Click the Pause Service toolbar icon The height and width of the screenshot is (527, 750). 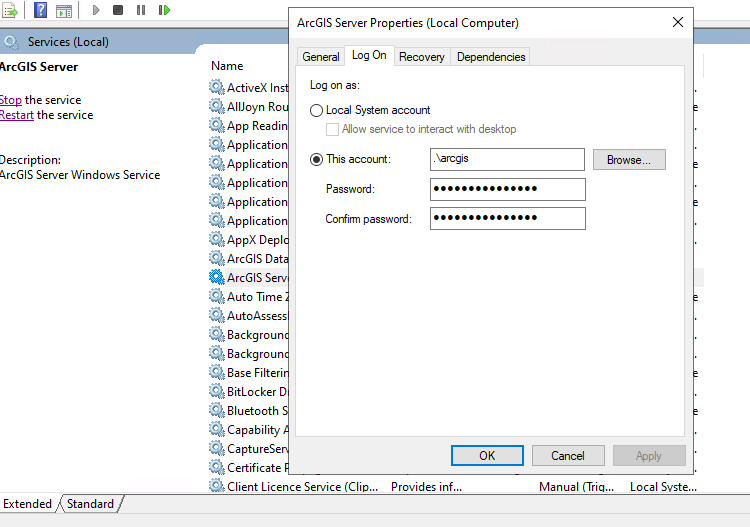tap(141, 10)
